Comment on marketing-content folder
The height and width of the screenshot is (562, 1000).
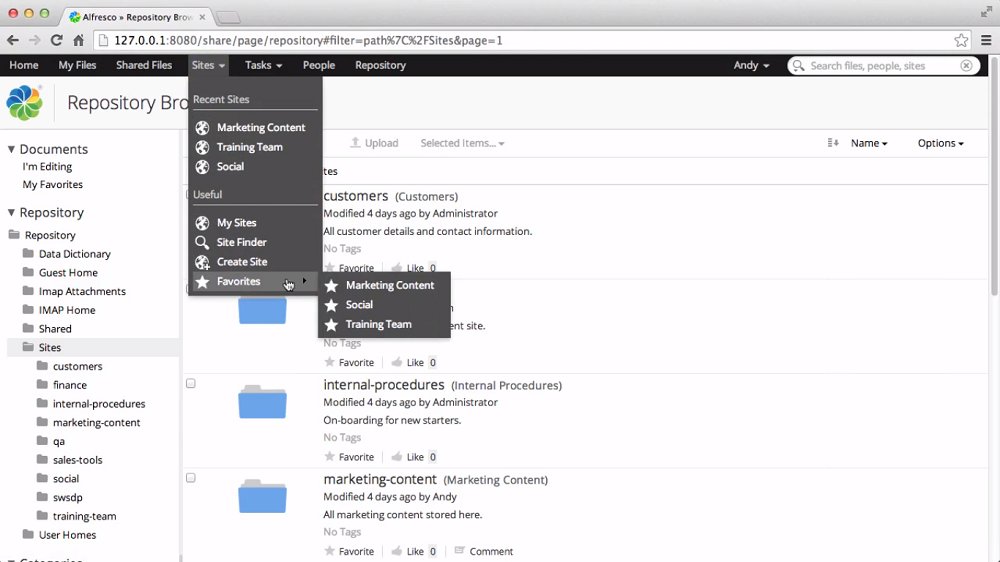point(483,551)
